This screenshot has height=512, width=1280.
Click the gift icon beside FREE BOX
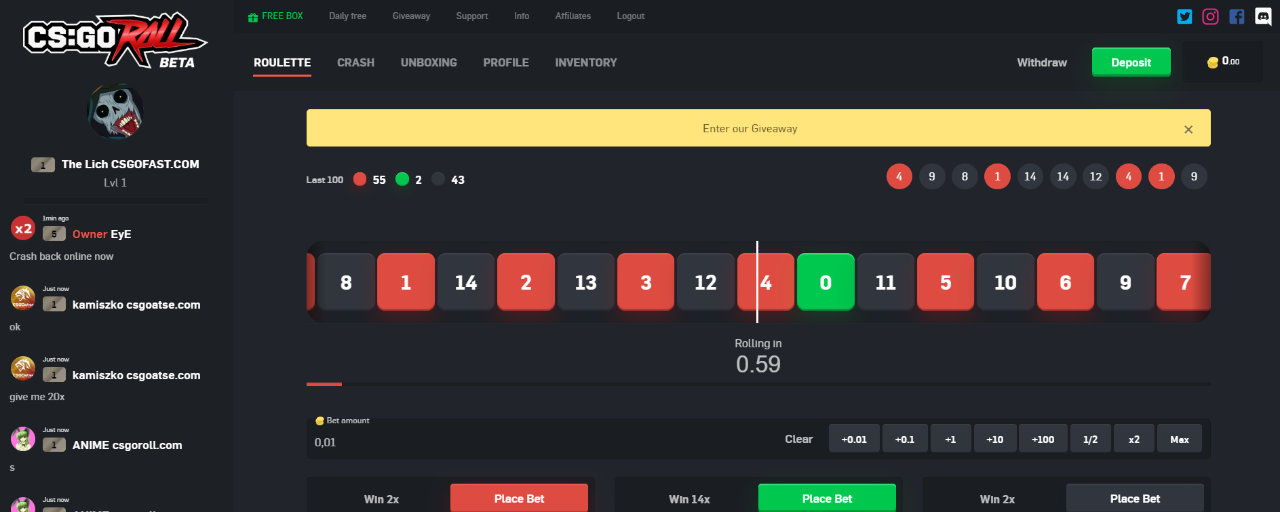coord(252,16)
